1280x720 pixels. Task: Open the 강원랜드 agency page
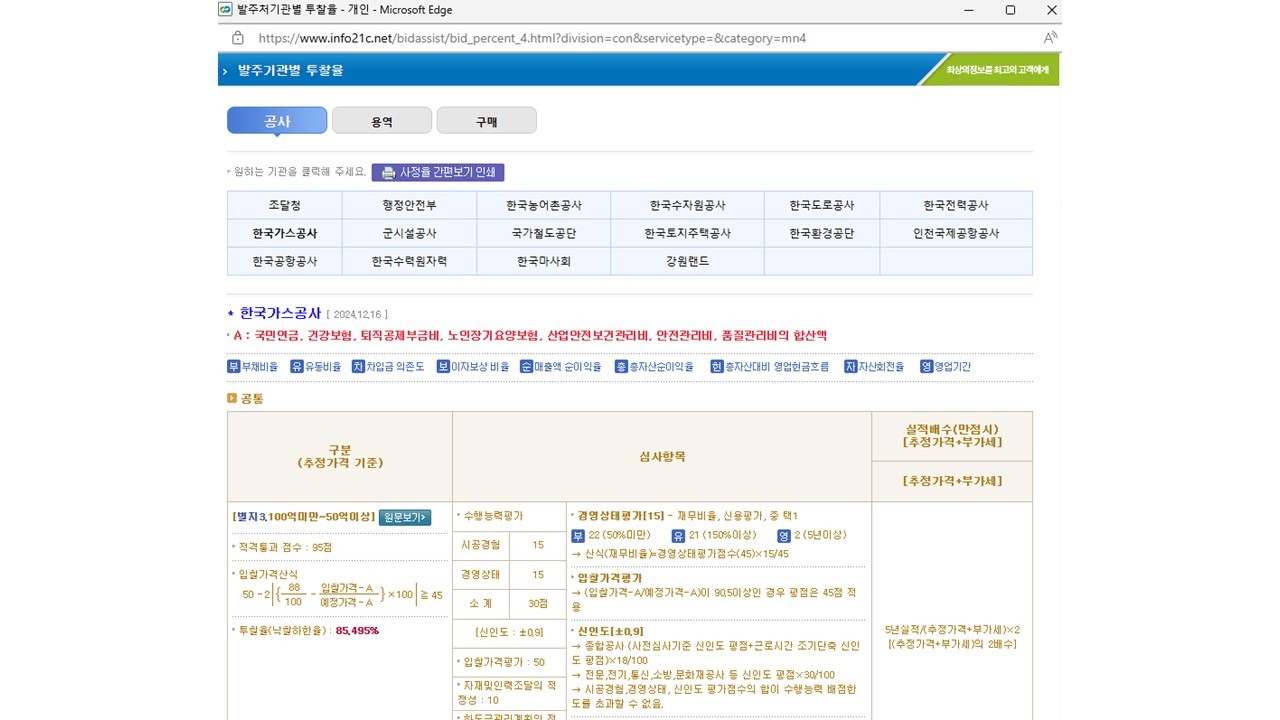687,261
